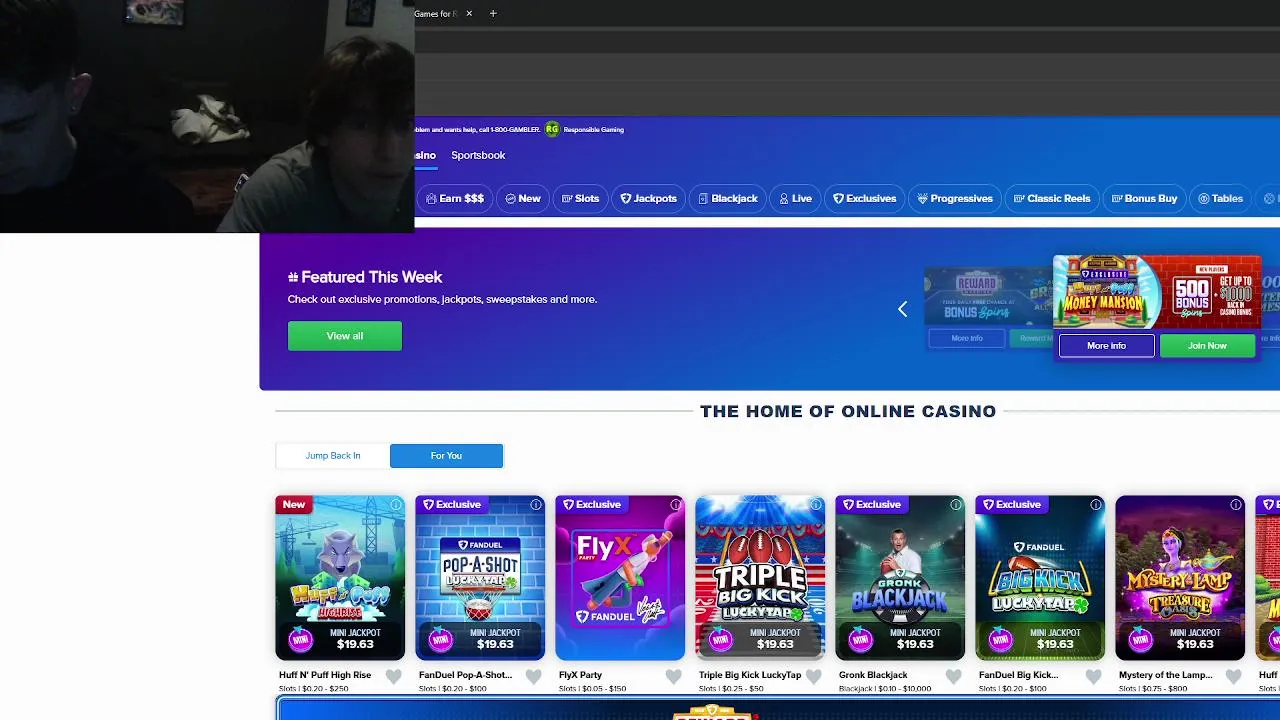1280x720 pixels.
Task: Switch to the For You tab
Action: (446, 456)
